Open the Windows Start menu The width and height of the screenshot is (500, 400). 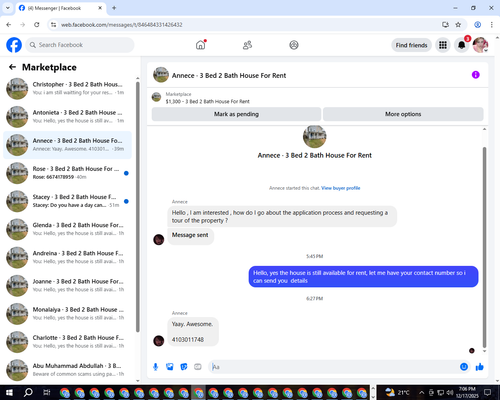9,393
